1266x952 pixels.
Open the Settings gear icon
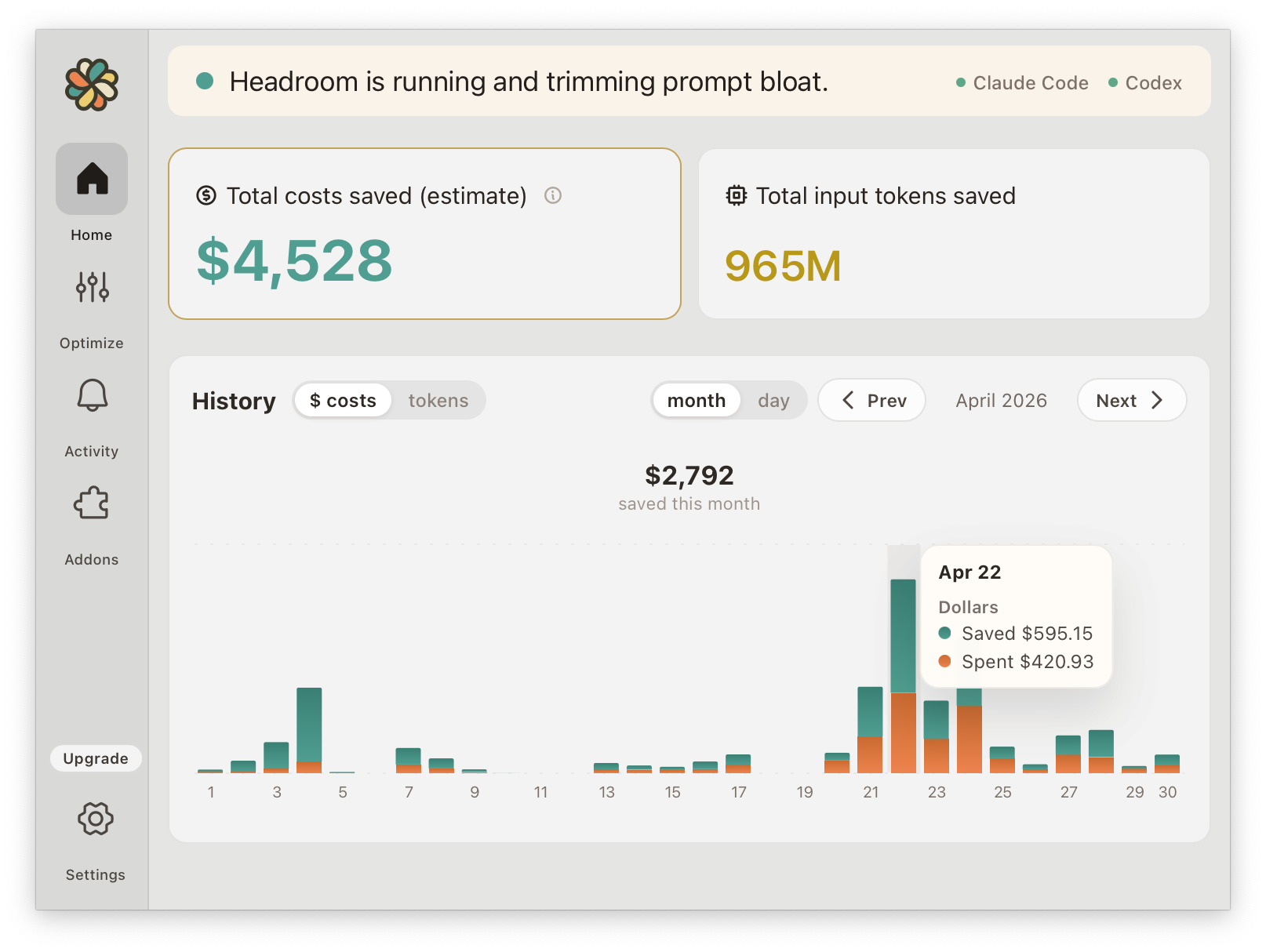click(x=95, y=819)
